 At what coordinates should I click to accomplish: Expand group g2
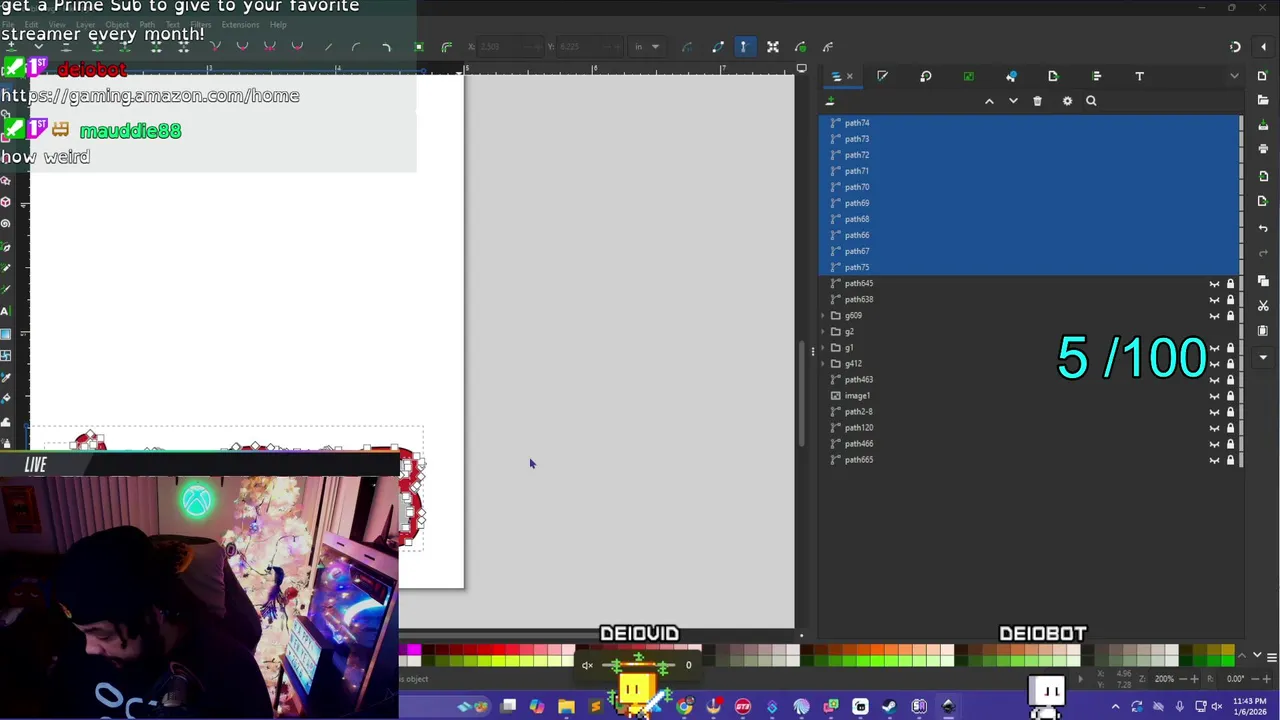(x=823, y=331)
